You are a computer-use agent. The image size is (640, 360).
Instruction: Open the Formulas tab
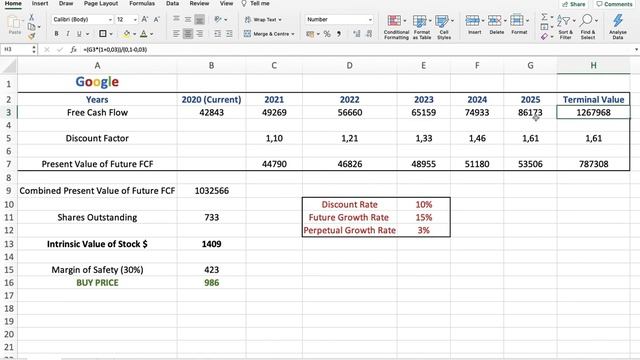(x=142, y=3)
